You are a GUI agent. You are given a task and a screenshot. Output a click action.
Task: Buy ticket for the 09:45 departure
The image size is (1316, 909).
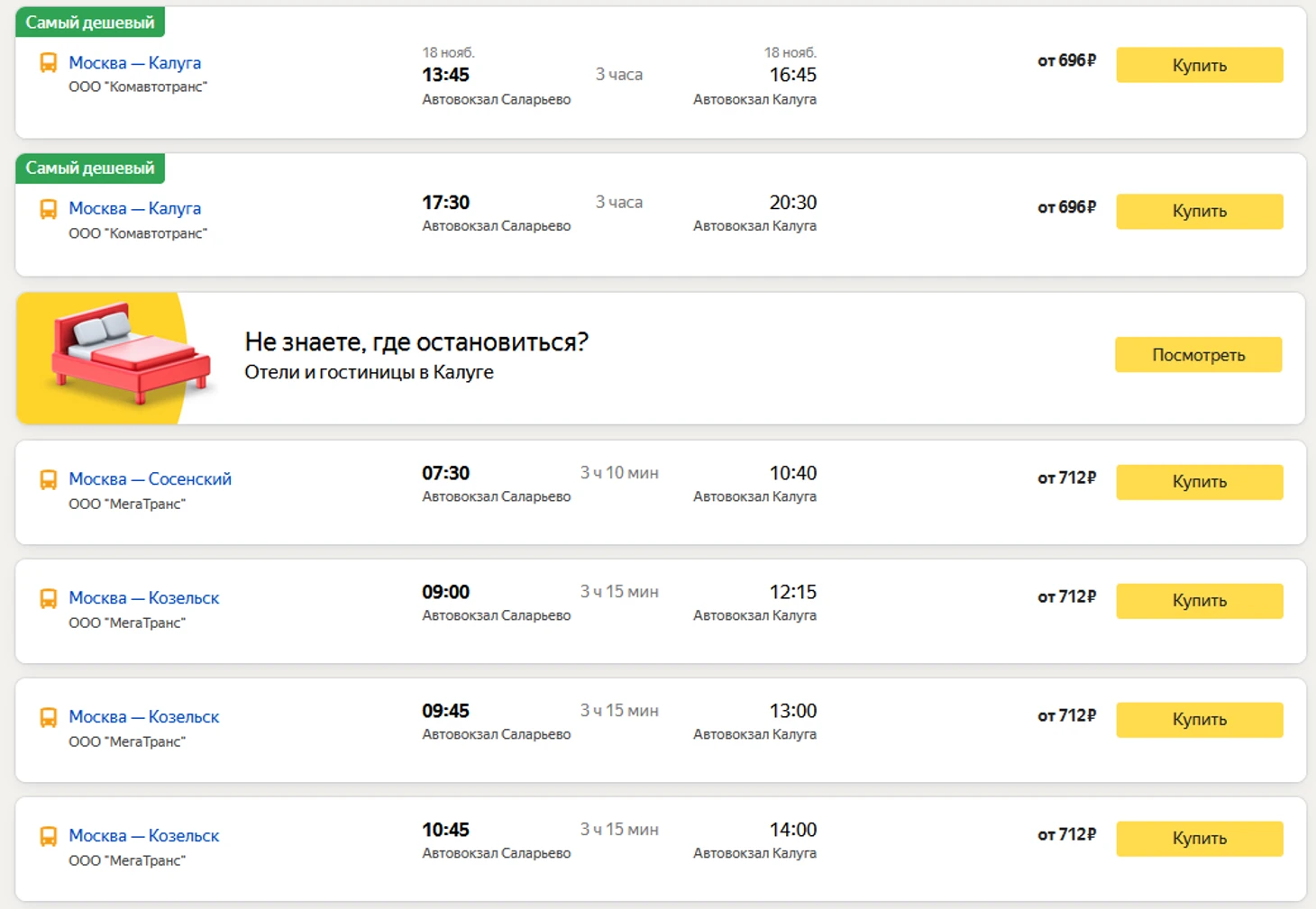1199,720
